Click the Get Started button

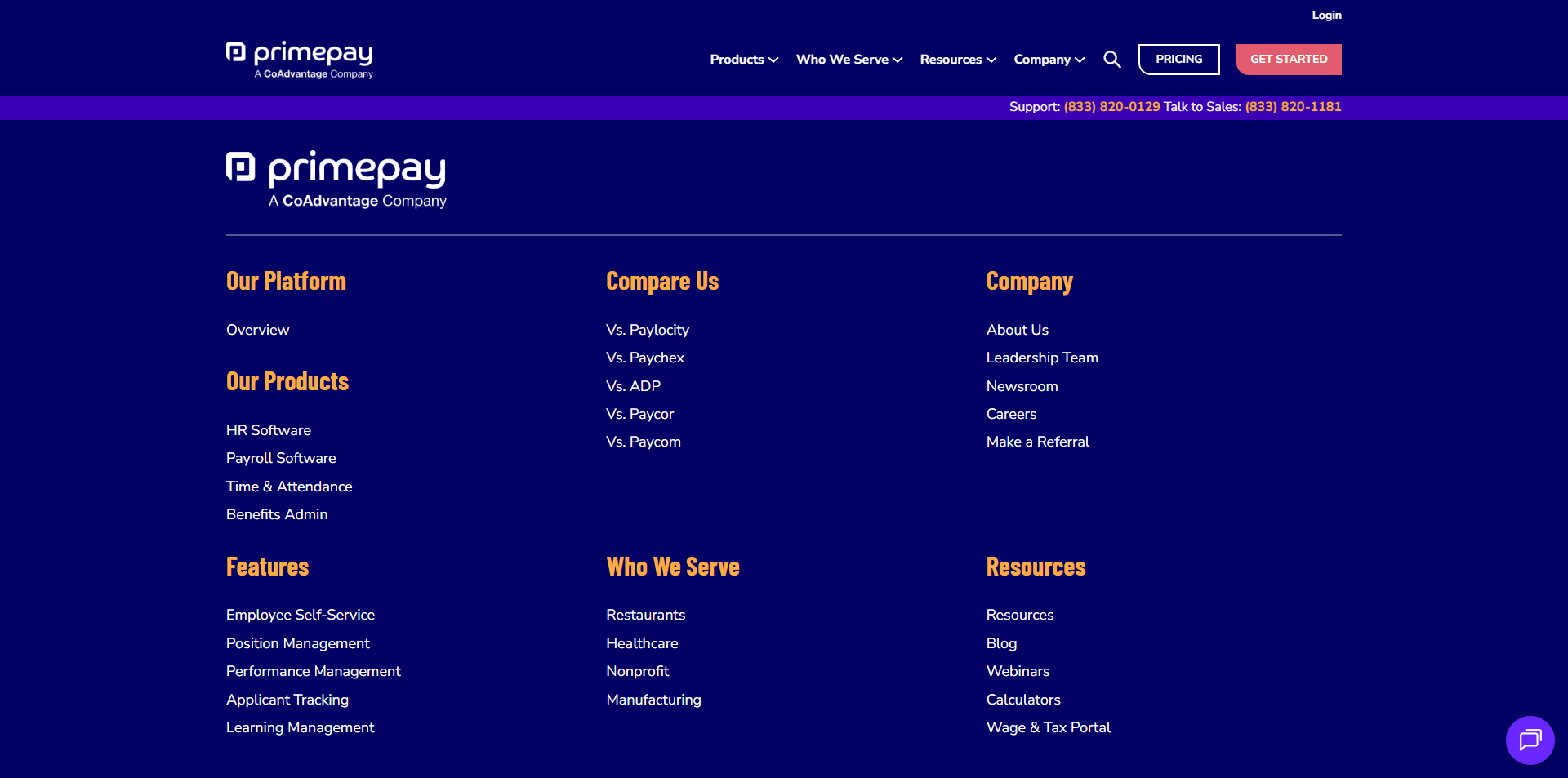[x=1288, y=60]
